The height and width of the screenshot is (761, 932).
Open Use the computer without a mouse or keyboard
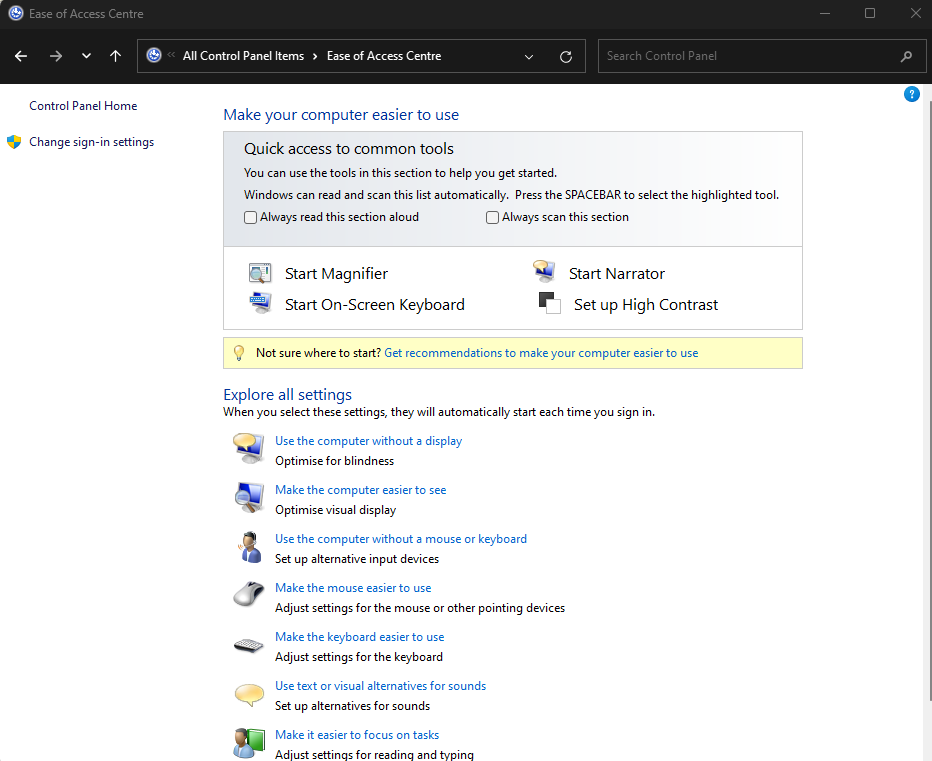(x=401, y=539)
